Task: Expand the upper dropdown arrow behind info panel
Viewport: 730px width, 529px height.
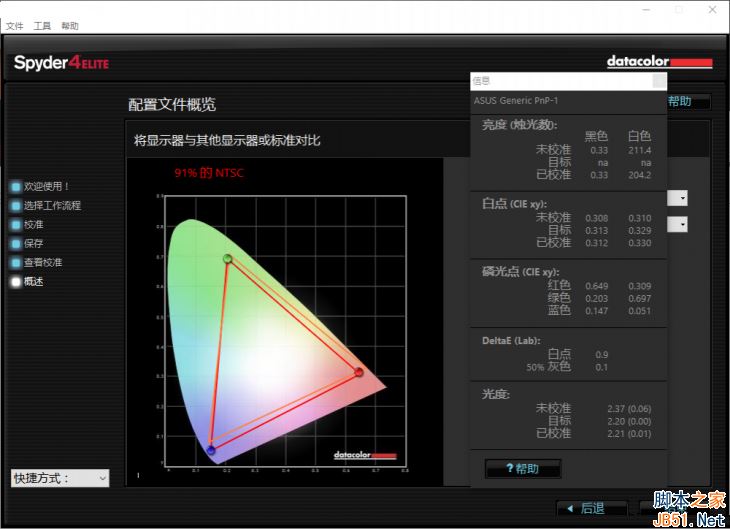Action: [x=678, y=198]
